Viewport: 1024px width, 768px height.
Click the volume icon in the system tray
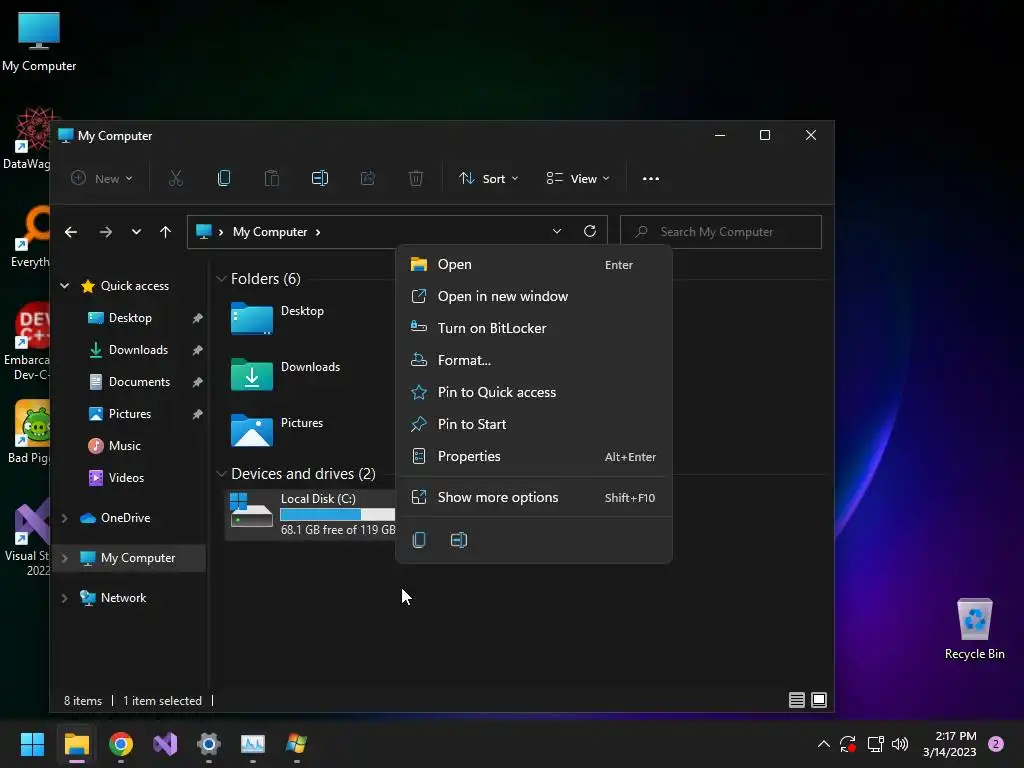point(900,744)
